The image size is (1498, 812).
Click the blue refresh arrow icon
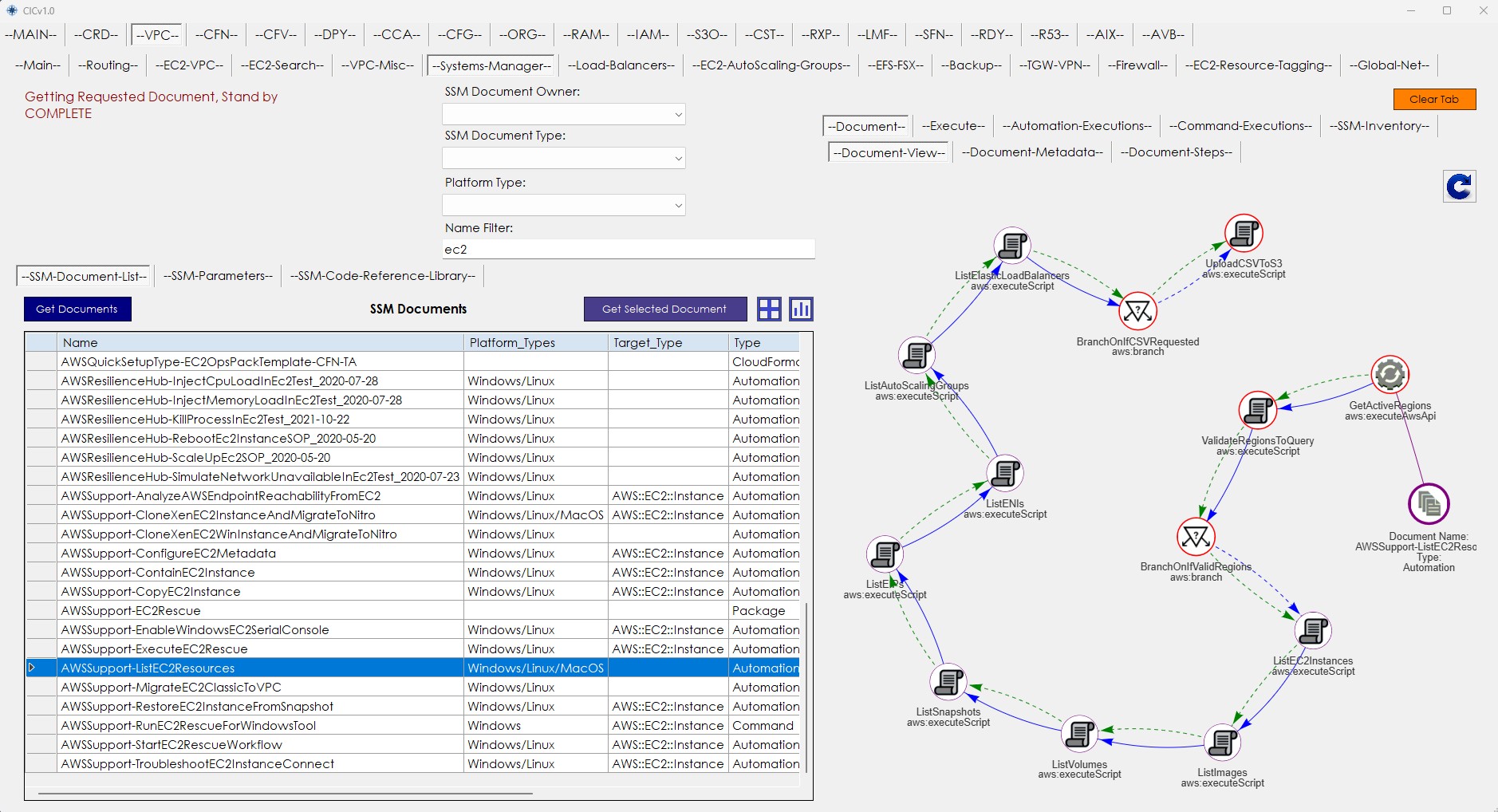pos(1459,187)
